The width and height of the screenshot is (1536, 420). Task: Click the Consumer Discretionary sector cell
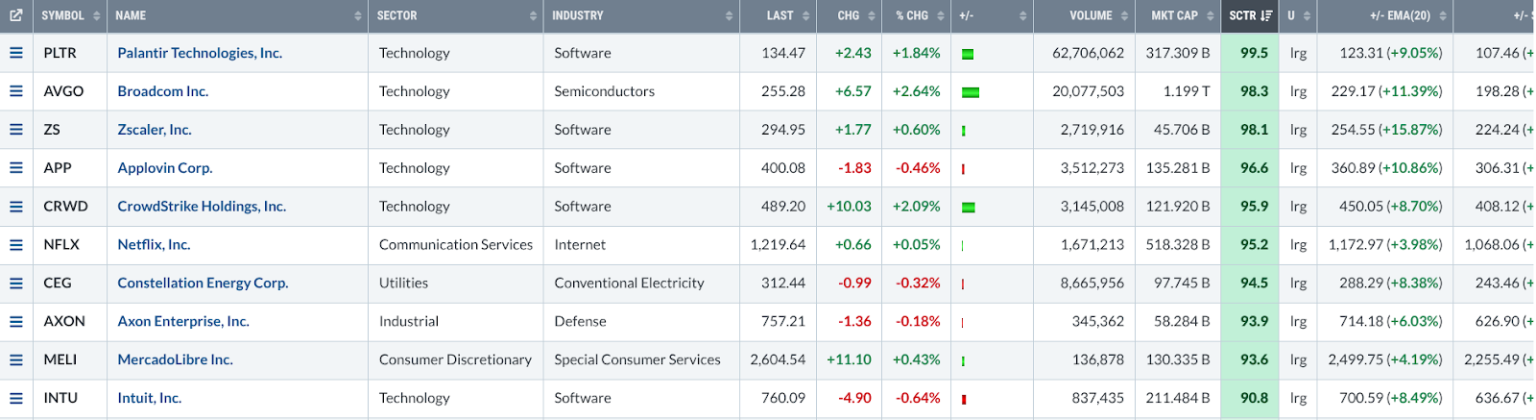coord(456,359)
